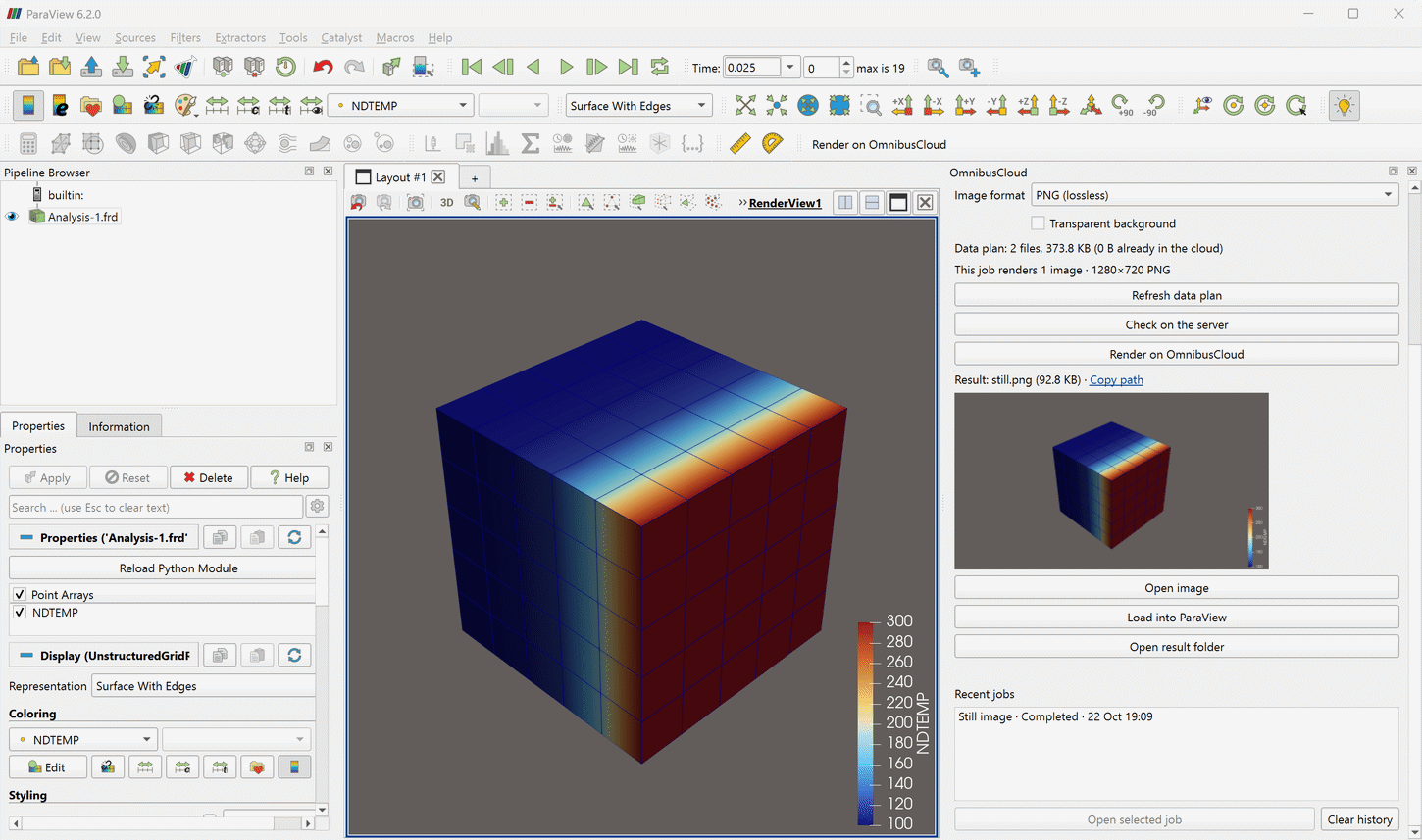Toggle the Point Arrays checkbox
1422x840 pixels.
coord(20,594)
